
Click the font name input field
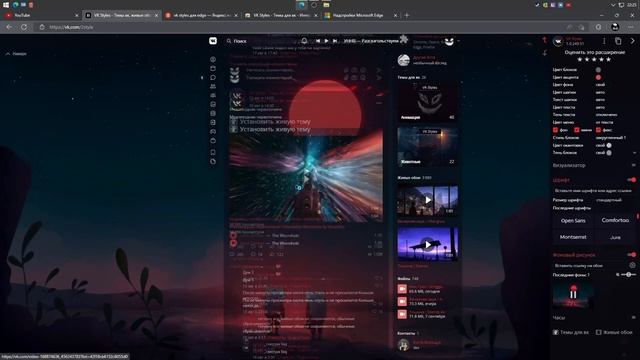point(594,191)
